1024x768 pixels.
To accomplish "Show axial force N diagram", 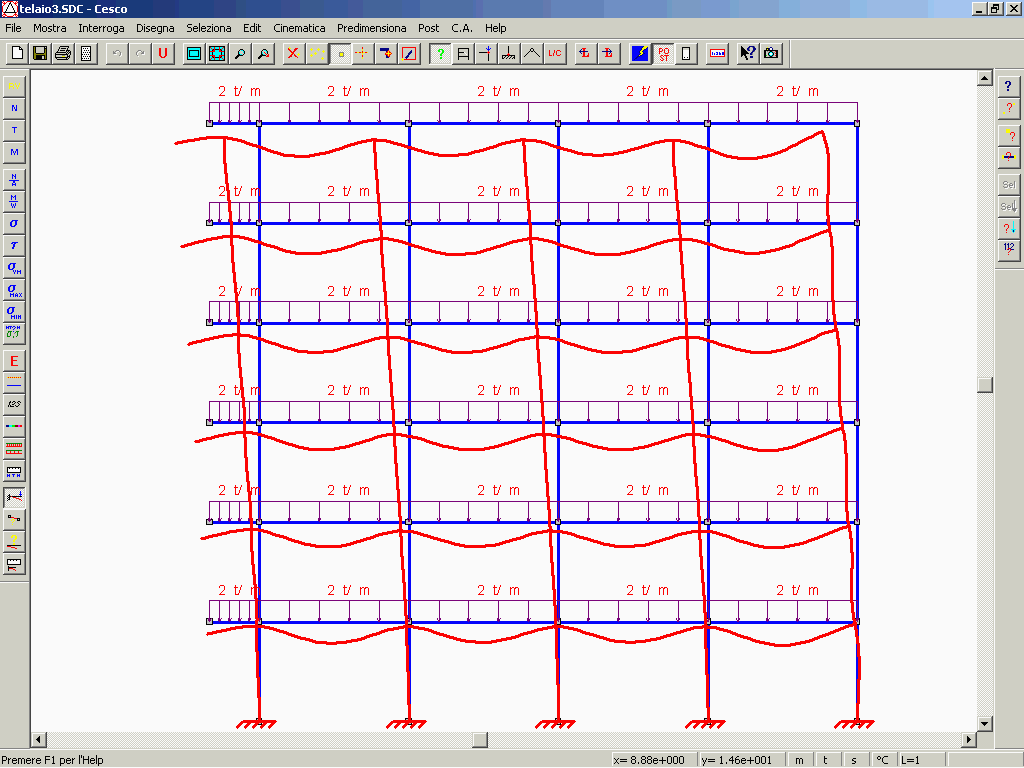I will coord(14,108).
